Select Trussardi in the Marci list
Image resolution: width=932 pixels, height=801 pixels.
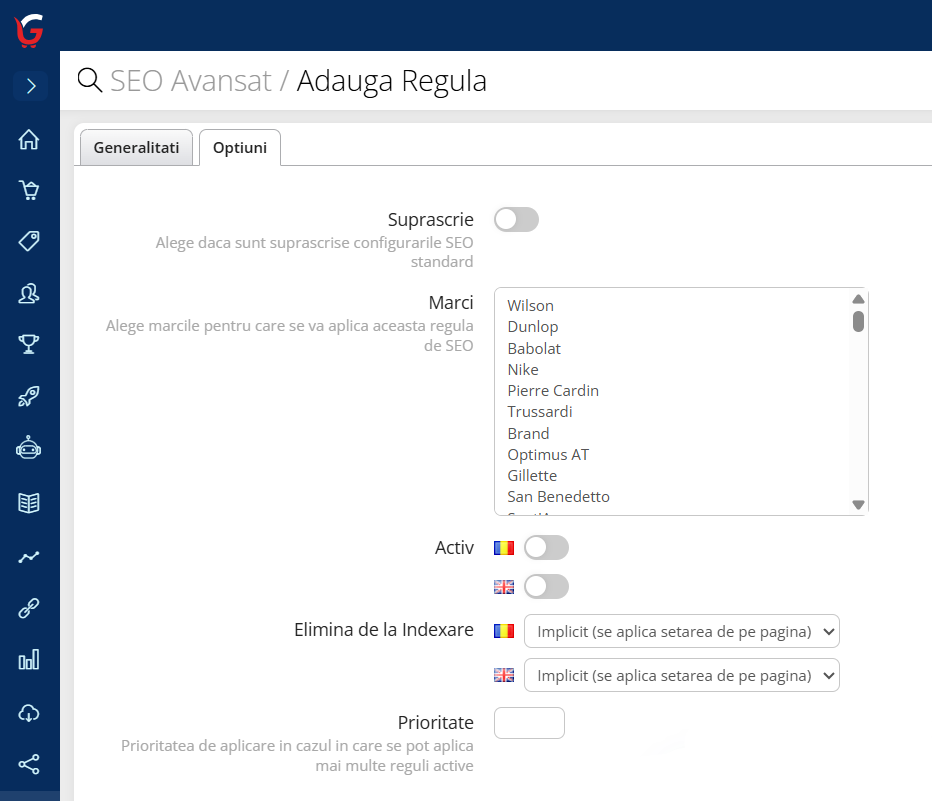point(540,412)
